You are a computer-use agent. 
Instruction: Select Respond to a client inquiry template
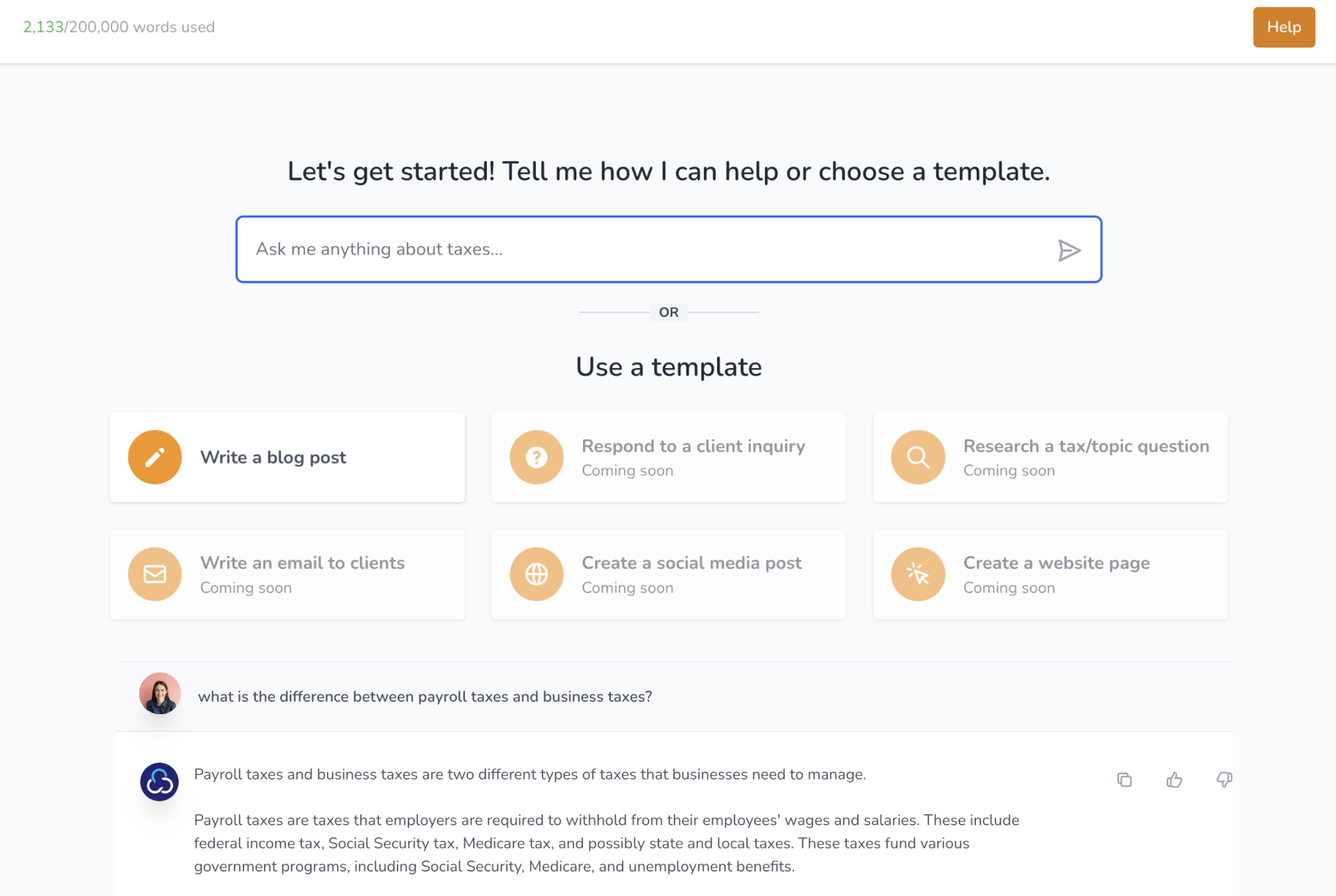click(693, 447)
